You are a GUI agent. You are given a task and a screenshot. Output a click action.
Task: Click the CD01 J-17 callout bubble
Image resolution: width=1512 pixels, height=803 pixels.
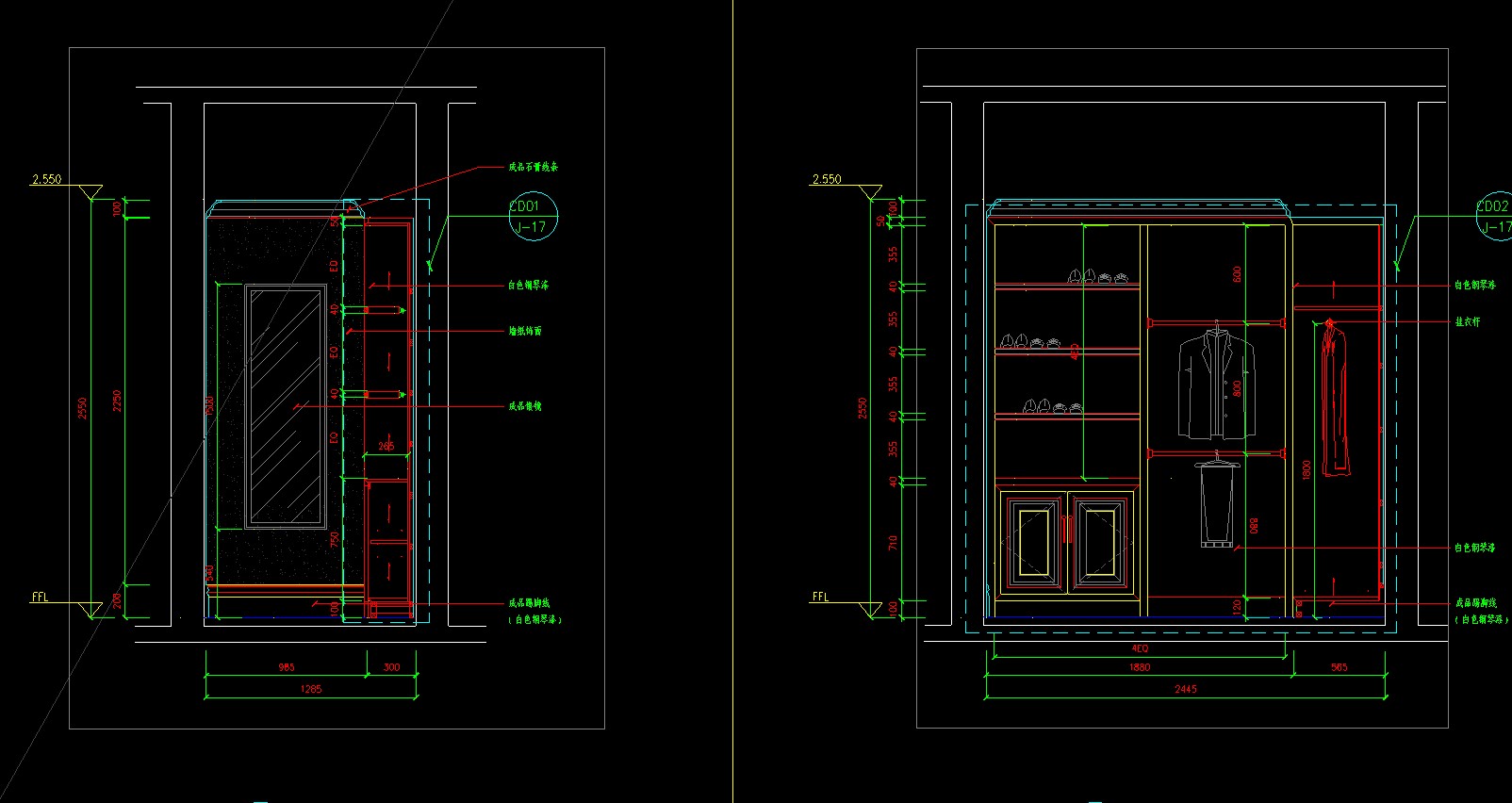pyautogui.click(x=533, y=216)
